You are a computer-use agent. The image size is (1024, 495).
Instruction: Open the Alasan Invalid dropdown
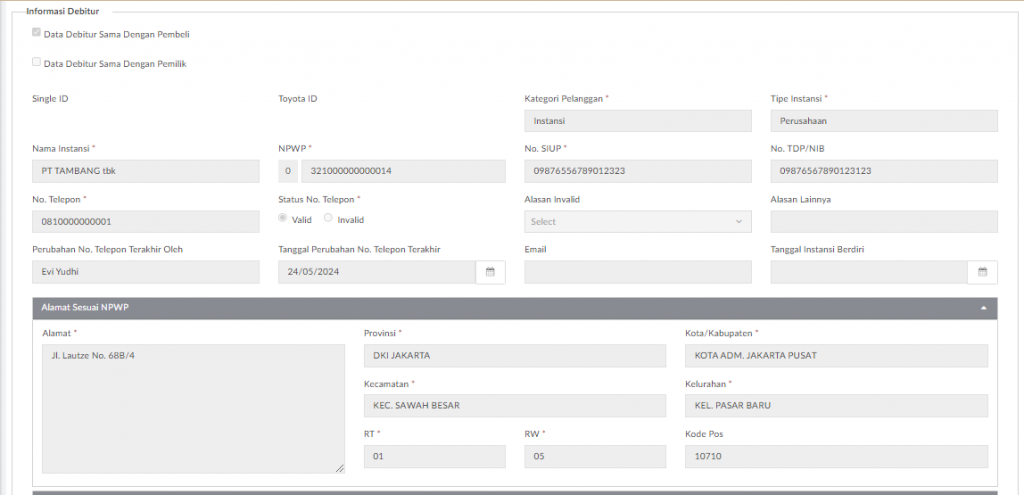637,222
